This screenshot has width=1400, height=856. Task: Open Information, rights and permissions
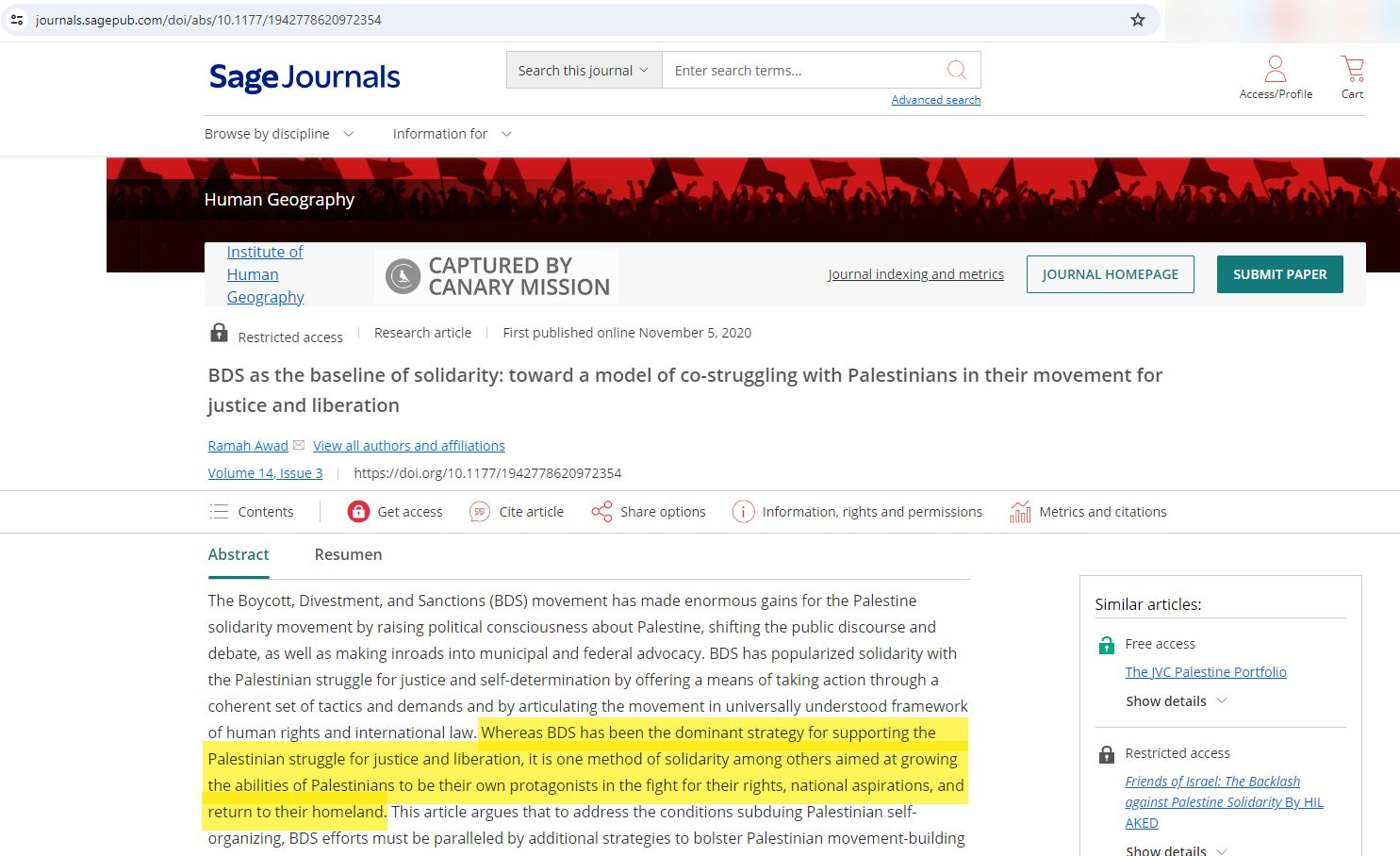point(856,511)
